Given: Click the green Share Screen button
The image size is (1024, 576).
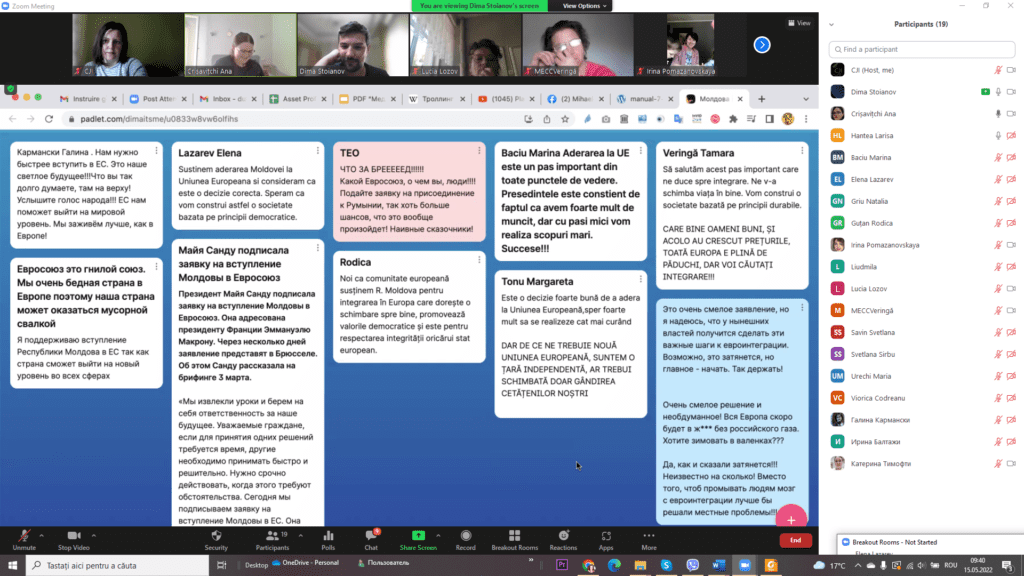Looking at the screenshot, I should [417, 537].
